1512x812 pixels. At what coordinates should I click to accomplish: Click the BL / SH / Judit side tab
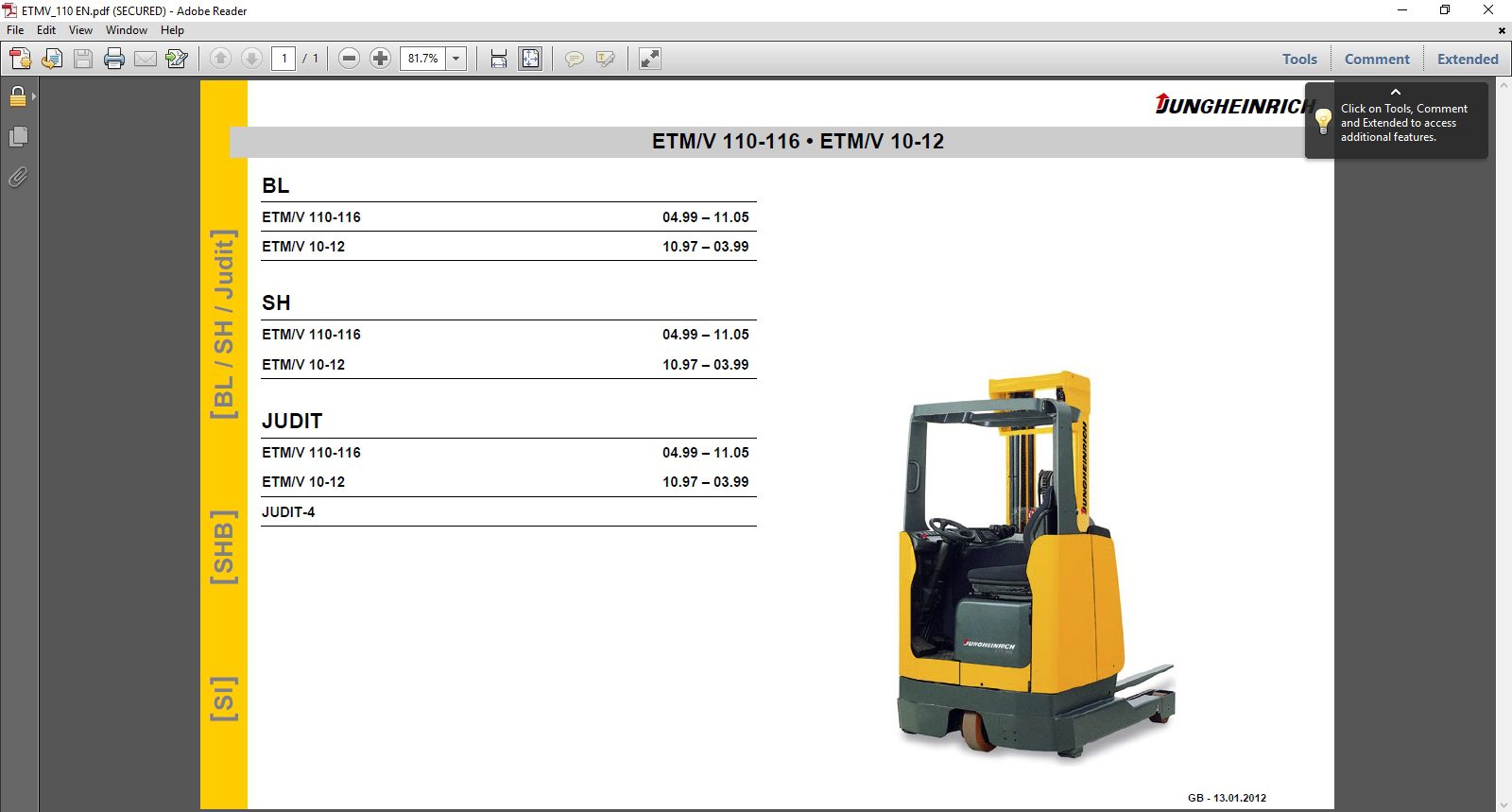click(x=224, y=324)
